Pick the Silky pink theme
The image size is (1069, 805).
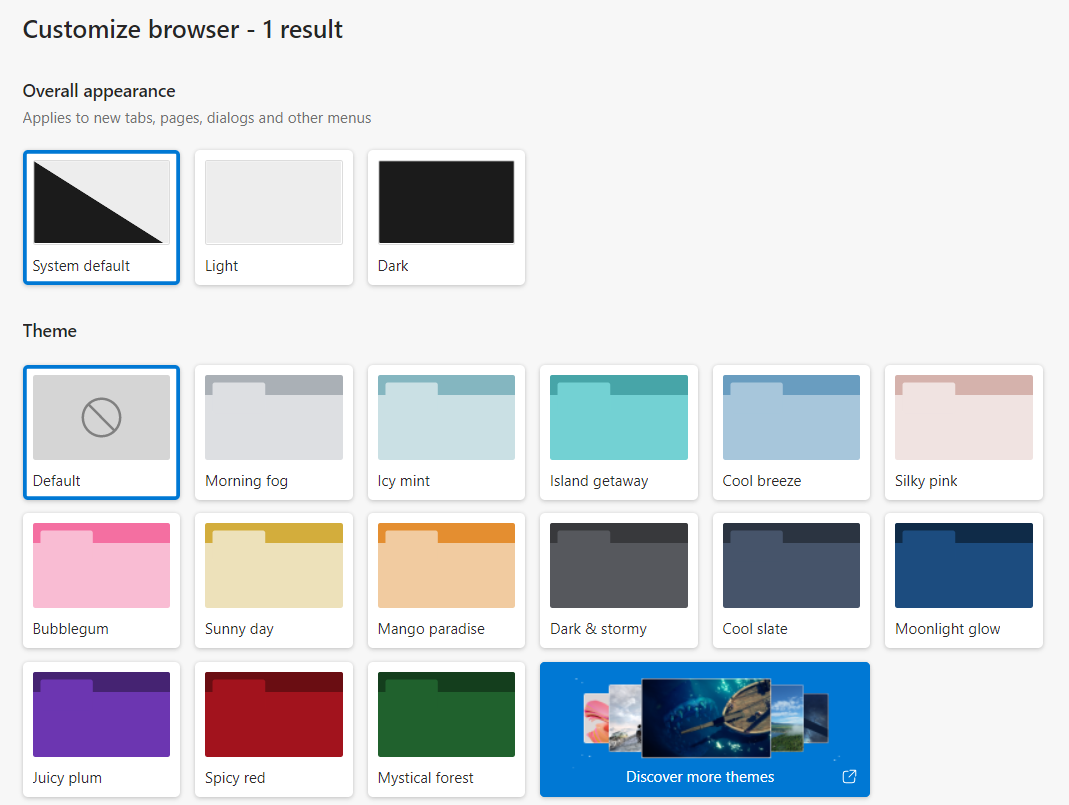tap(964, 433)
